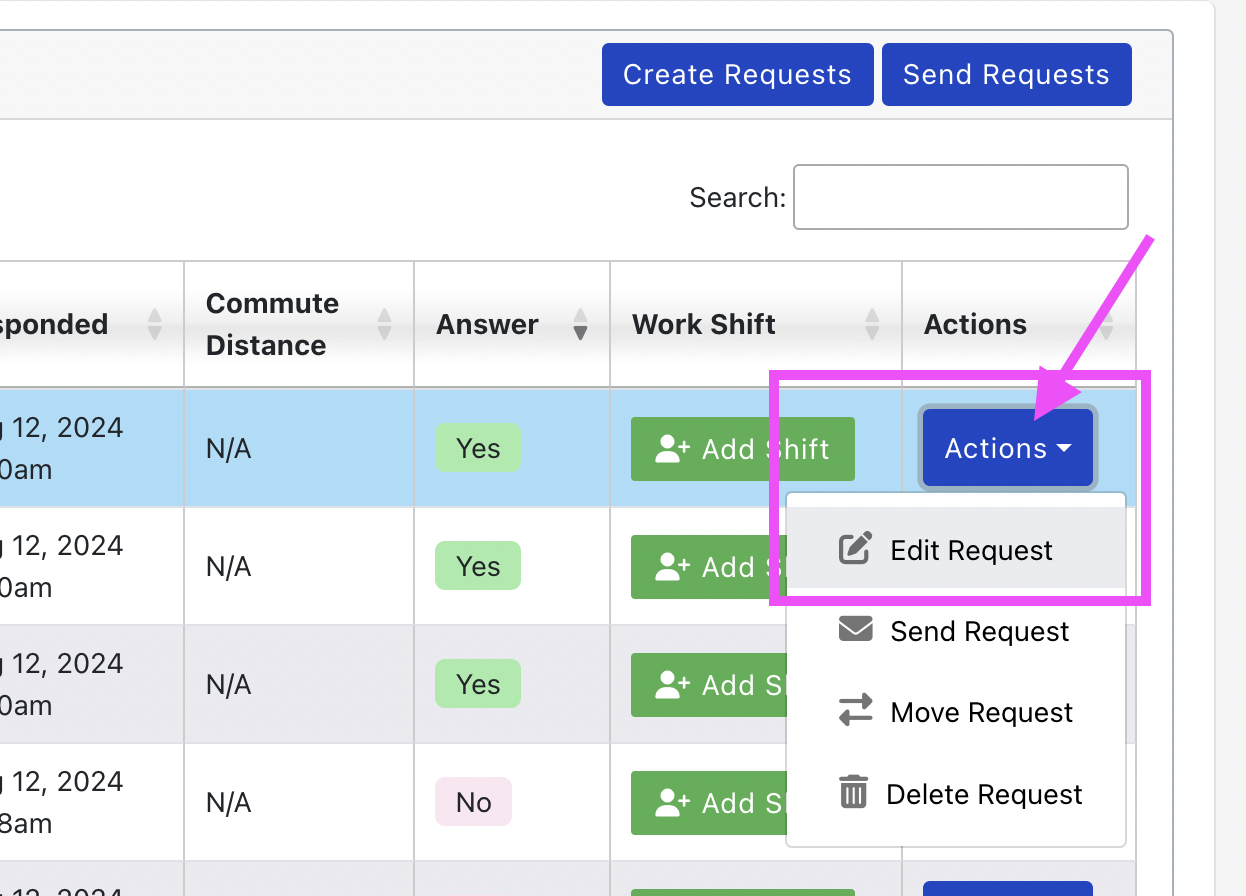Sort by the Commute Distance column
This screenshot has width=1246, height=896.
coord(299,324)
